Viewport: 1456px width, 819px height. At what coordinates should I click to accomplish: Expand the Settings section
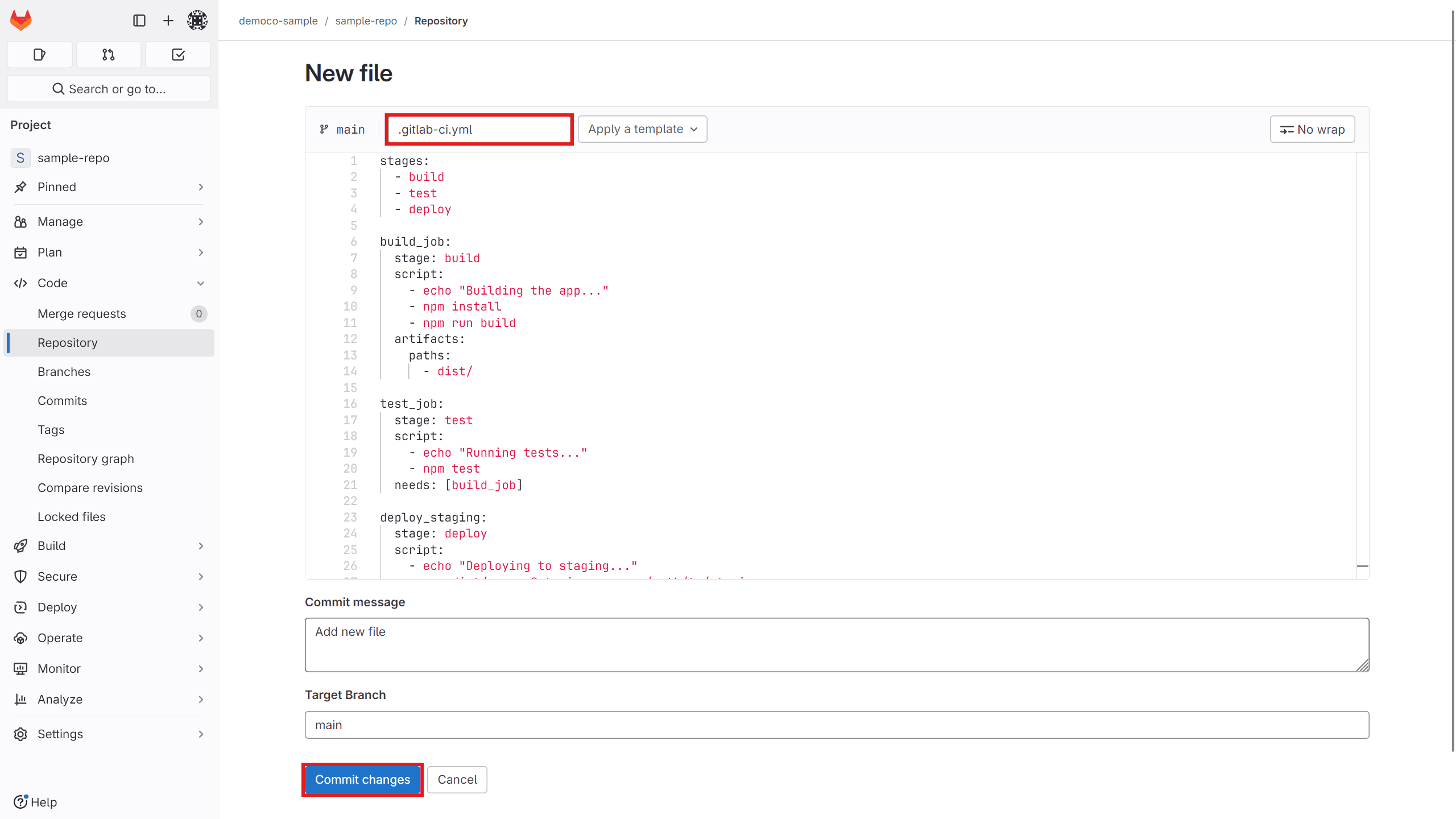click(109, 734)
